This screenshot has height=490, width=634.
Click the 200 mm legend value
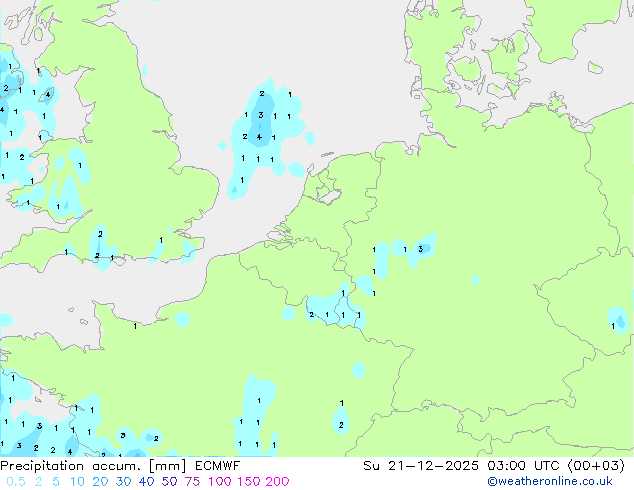click(x=277, y=482)
